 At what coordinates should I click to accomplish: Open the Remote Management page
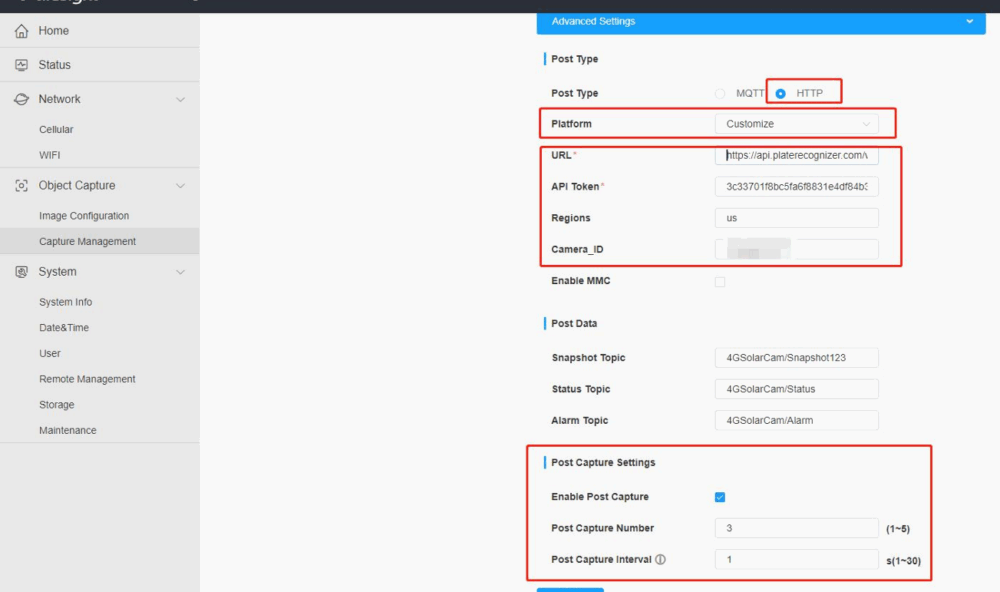click(x=87, y=379)
